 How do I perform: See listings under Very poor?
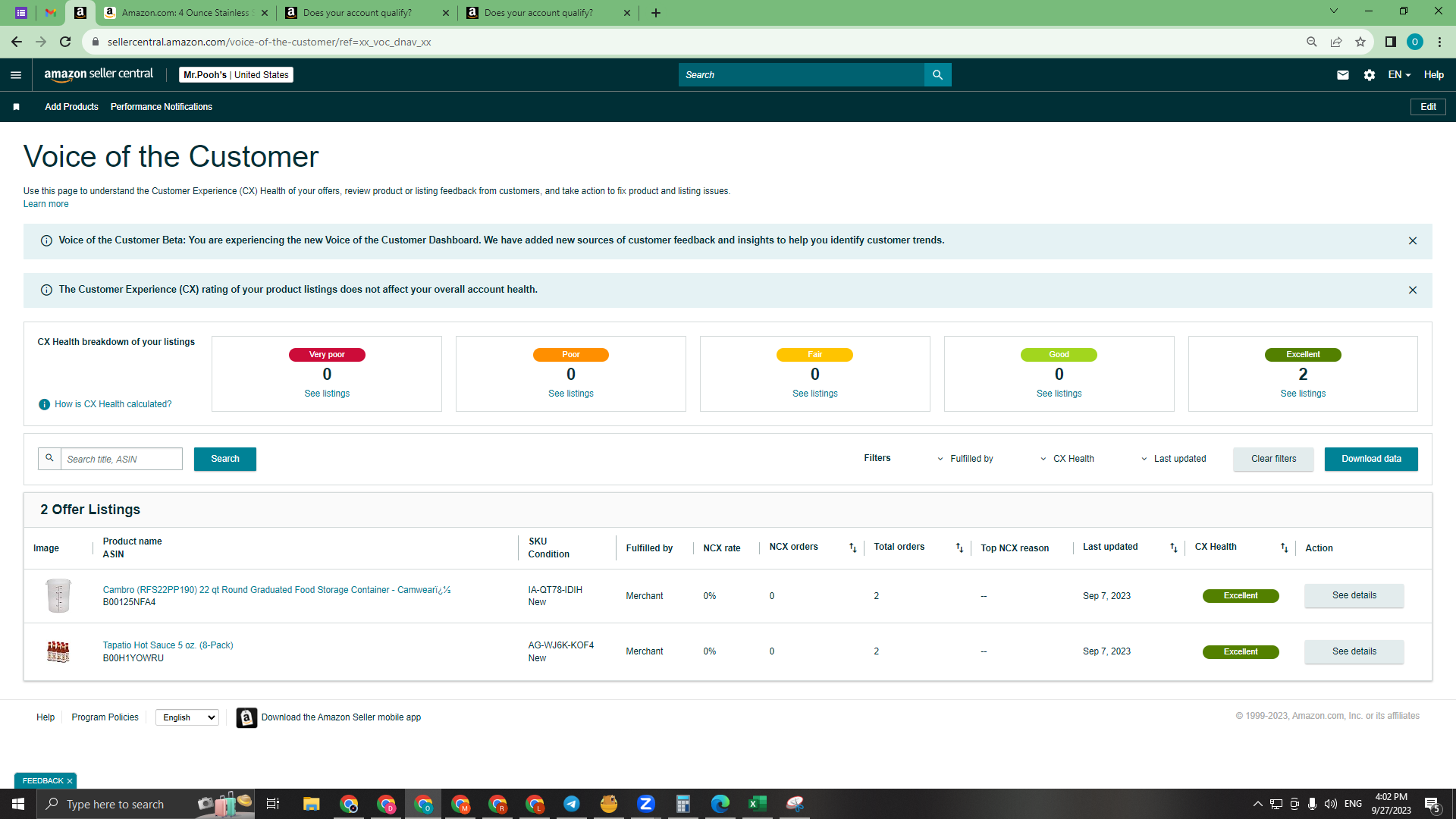tap(327, 394)
